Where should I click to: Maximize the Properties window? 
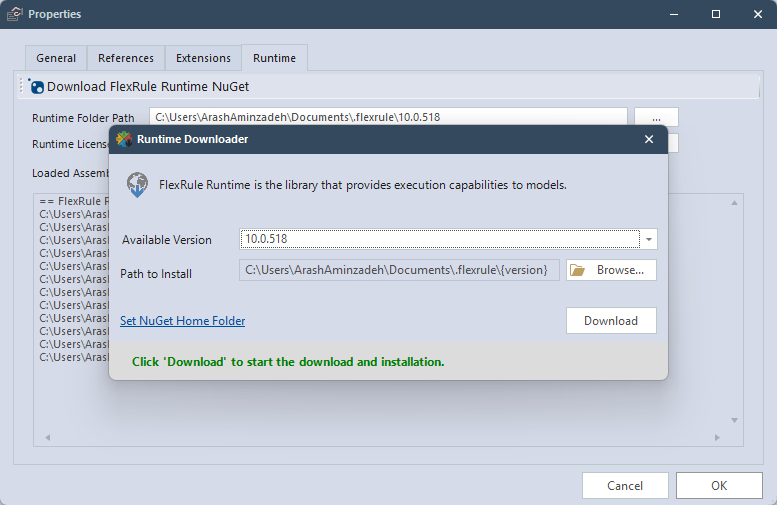click(x=716, y=14)
